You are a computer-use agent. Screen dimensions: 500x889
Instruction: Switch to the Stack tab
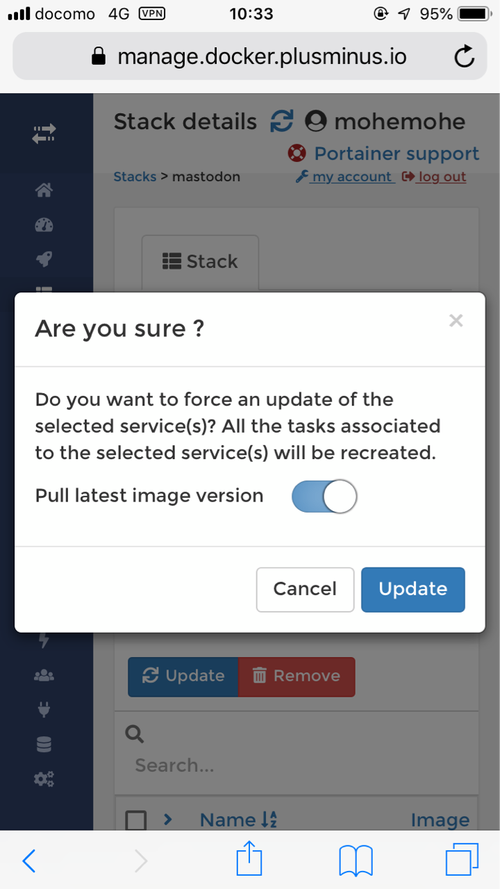coord(200,262)
